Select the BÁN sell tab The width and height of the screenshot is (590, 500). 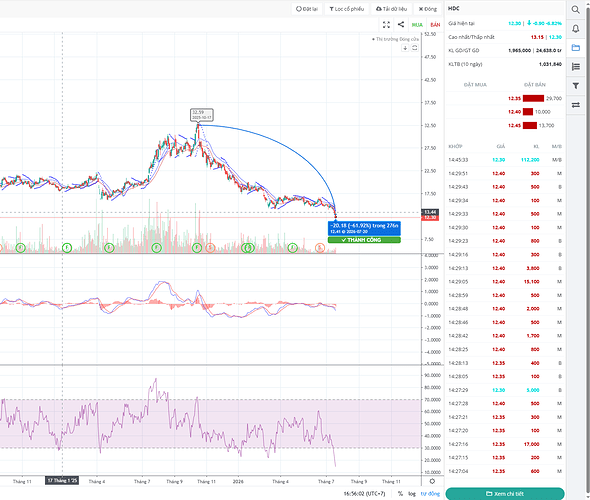(435, 25)
